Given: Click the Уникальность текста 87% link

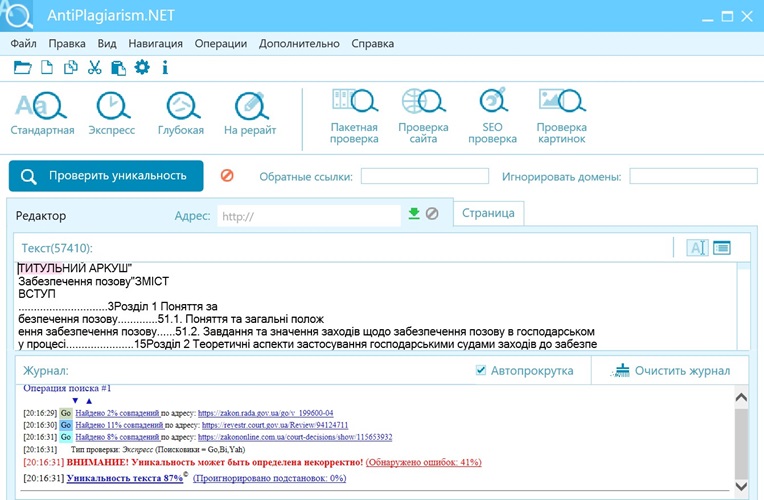Looking at the screenshot, I should point(125,478).
